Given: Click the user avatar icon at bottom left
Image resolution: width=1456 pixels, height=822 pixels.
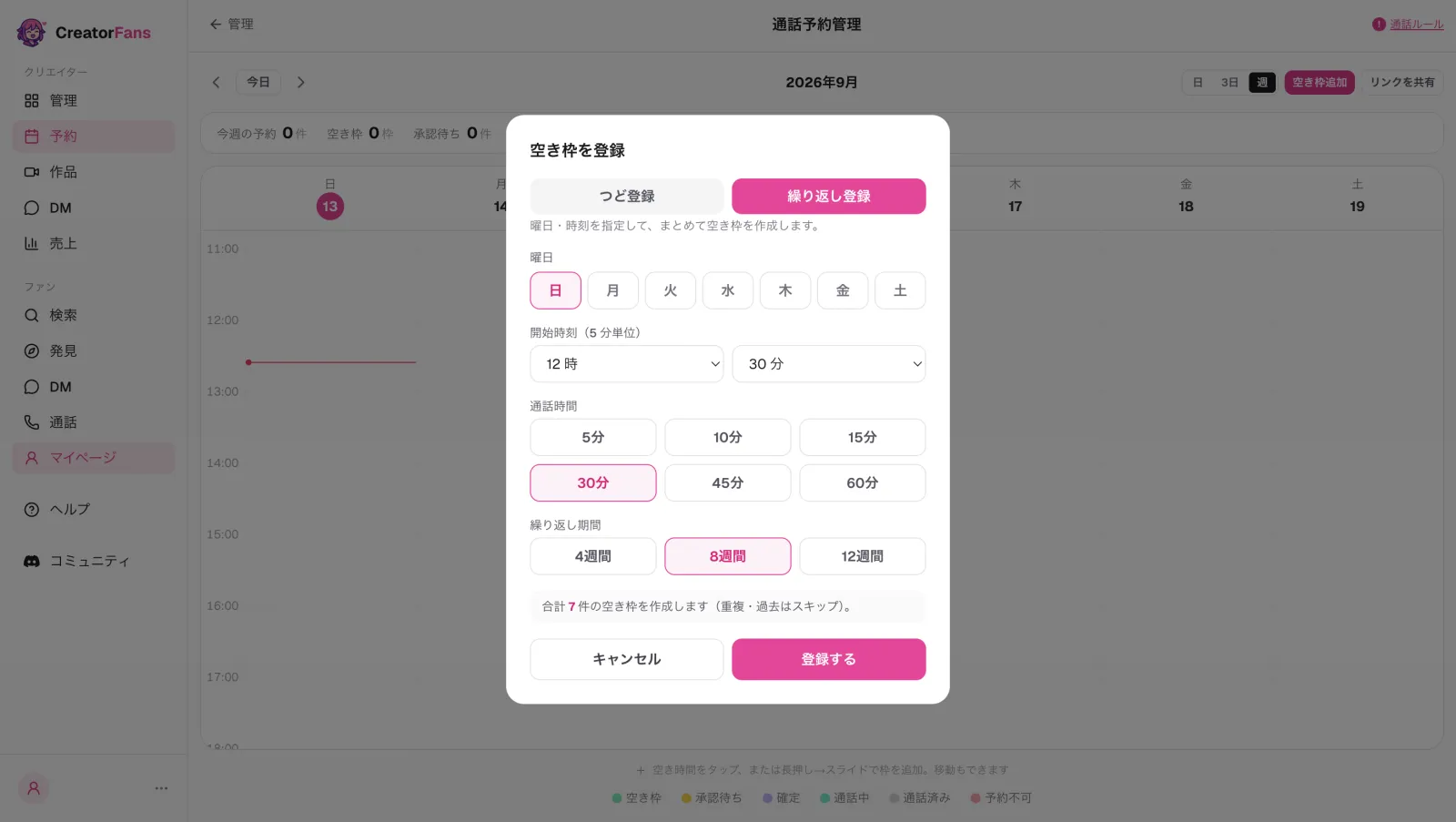Looking at the screenshot, I should [x=34, y=788].
